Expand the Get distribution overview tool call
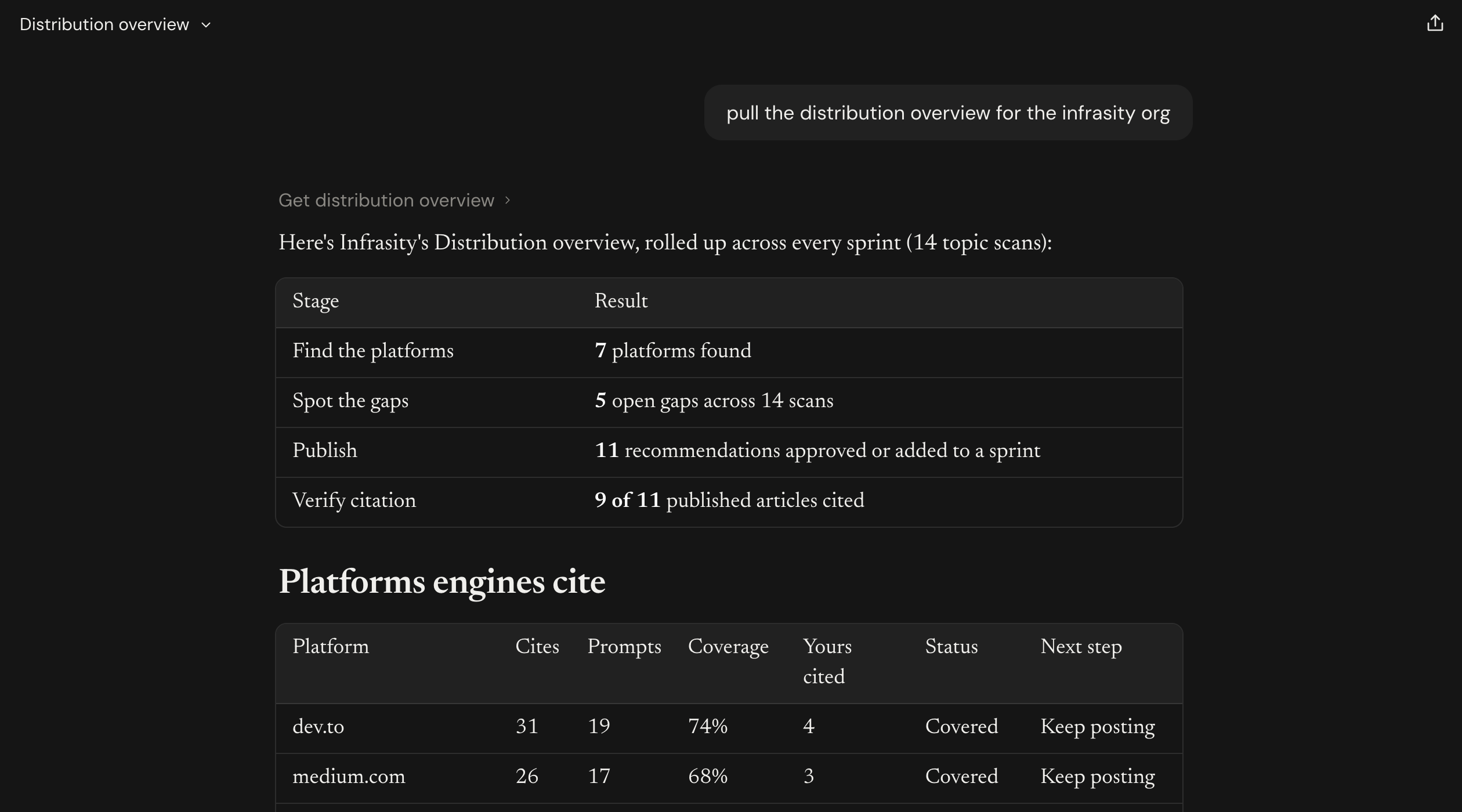 pos(395,200)
